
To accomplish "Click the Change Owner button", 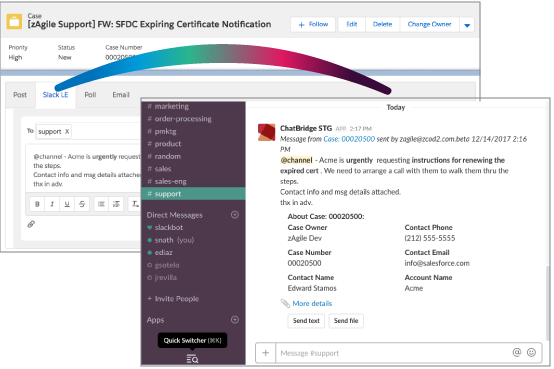I will 430,24.
